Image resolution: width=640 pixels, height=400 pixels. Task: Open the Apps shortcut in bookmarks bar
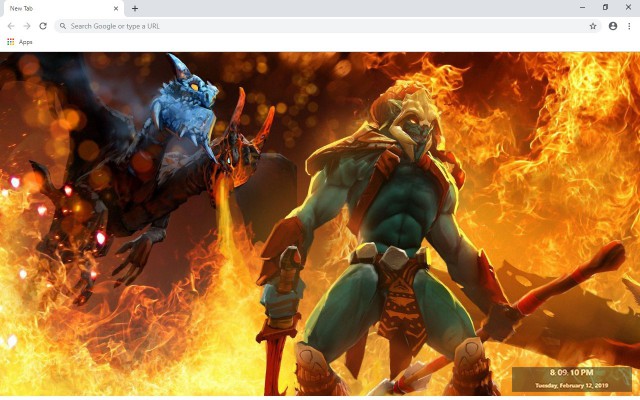(20, 42)
